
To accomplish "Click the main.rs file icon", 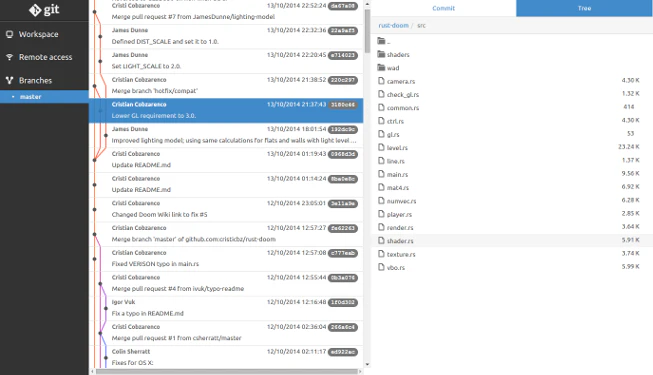I will click(381, 174).
